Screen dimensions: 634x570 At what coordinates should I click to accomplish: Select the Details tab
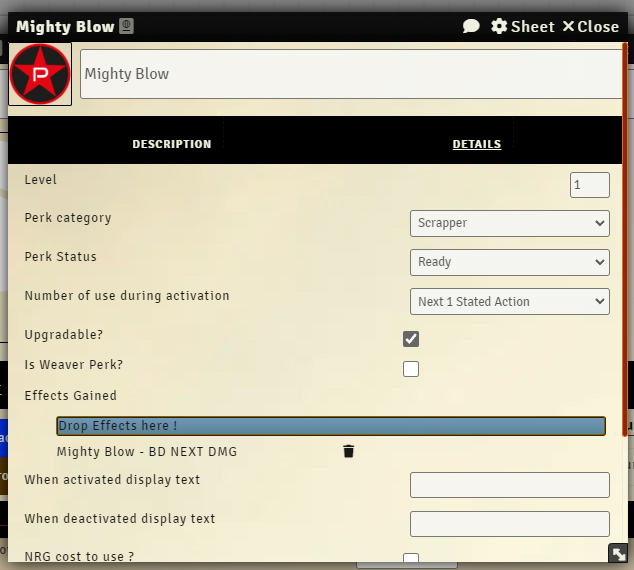pos(476,144)
